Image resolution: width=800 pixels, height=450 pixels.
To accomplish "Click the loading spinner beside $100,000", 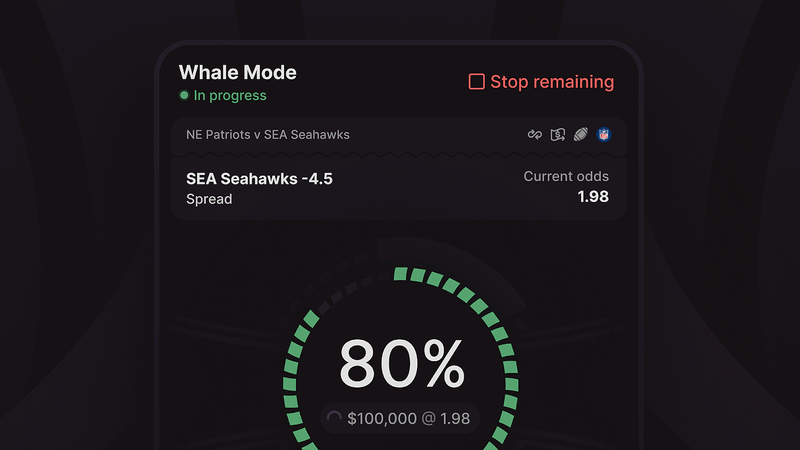I will (334, 419).
